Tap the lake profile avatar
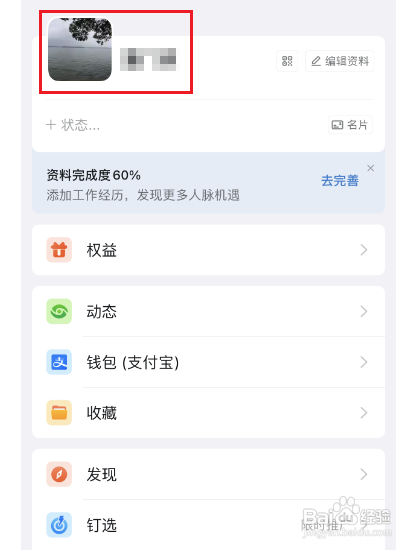The width and height of the screenshot is (420, 550). click(80, 49)
